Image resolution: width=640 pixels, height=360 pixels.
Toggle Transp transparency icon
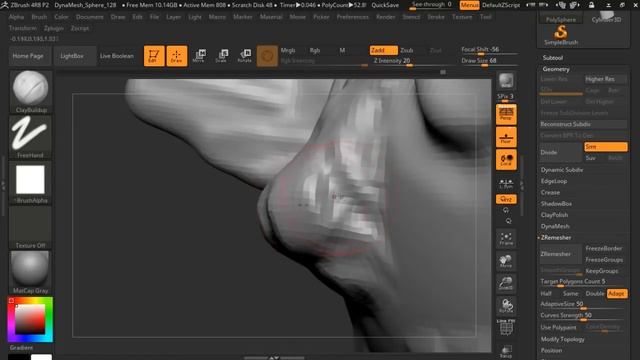tap(506, 351)
